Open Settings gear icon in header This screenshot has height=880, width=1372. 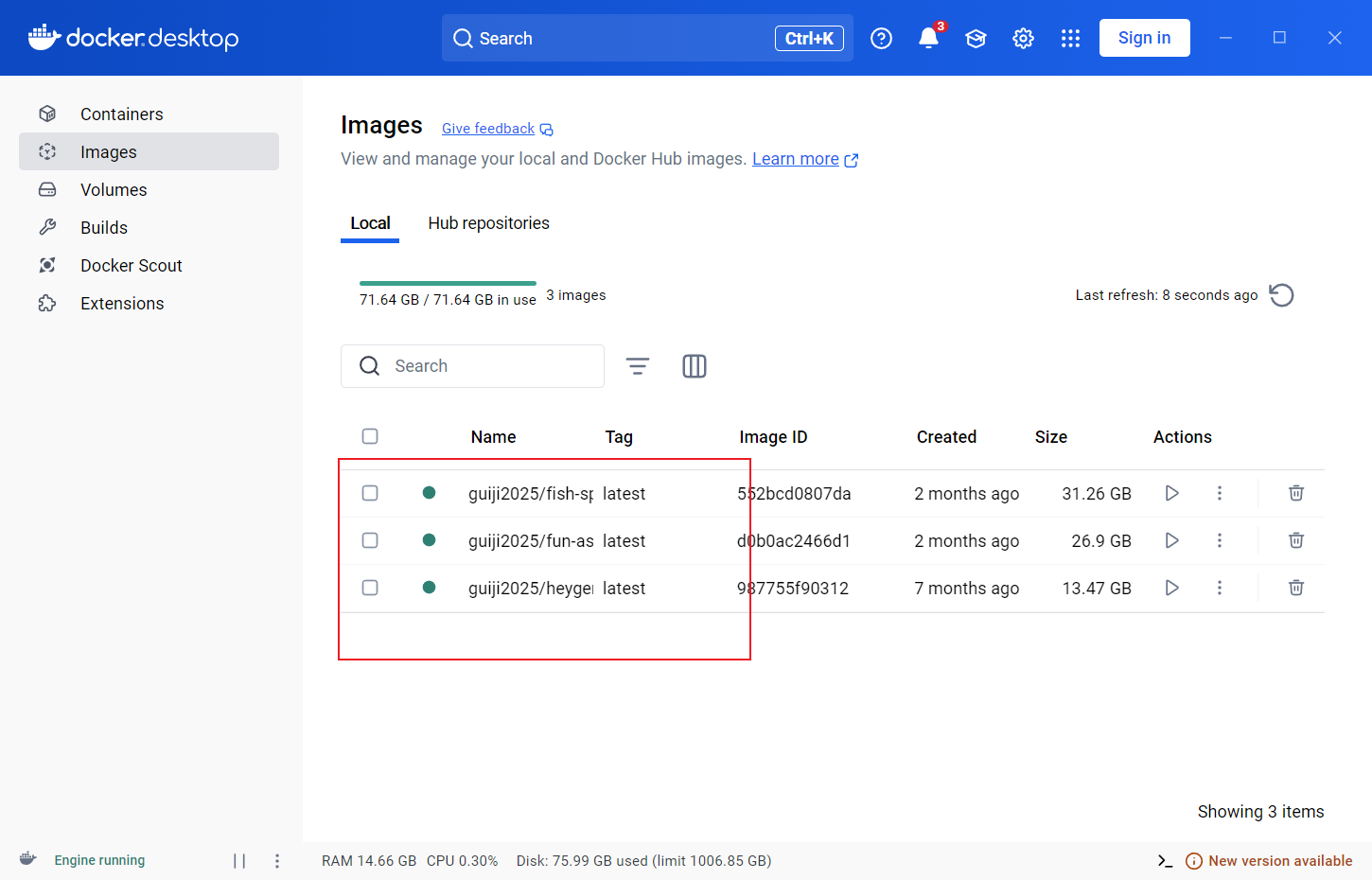pos(1023,38)
